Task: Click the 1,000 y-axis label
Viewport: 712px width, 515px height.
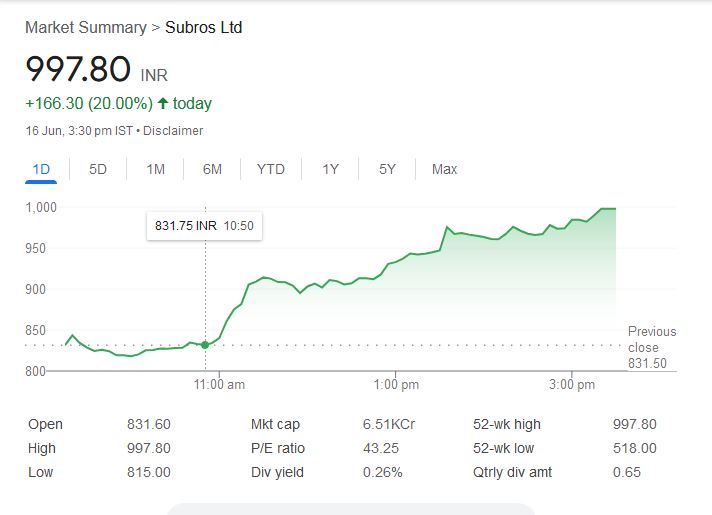Action: pos(41,208)
